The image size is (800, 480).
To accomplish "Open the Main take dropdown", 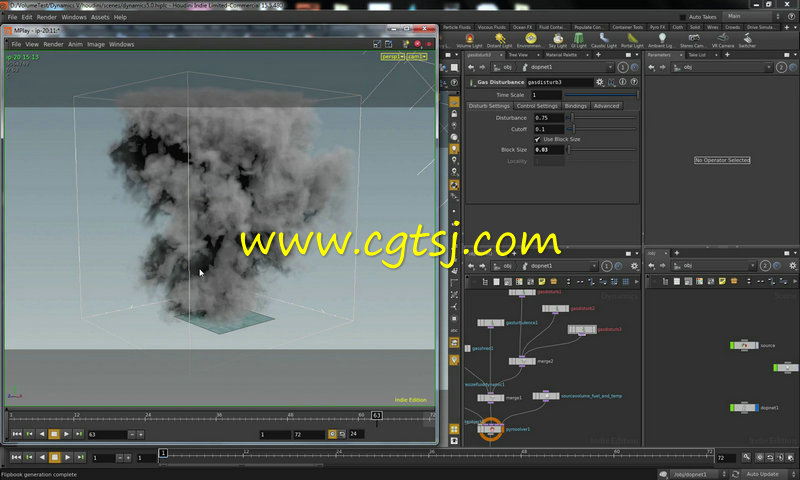I will pos(753,16).
